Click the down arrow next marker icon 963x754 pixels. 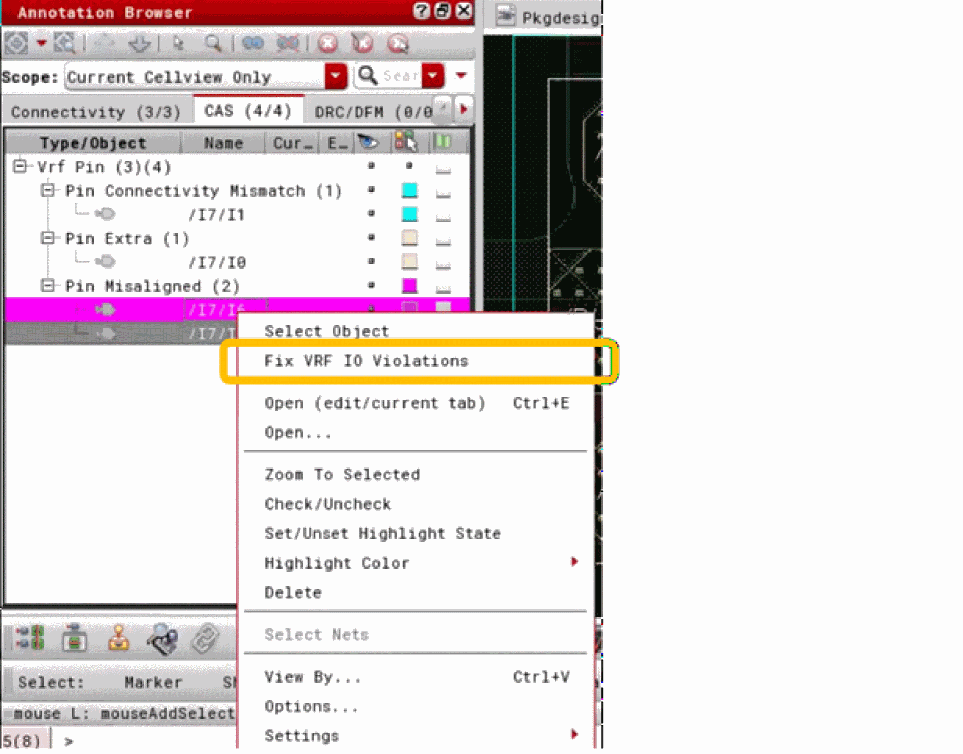(x=140, y=43)
